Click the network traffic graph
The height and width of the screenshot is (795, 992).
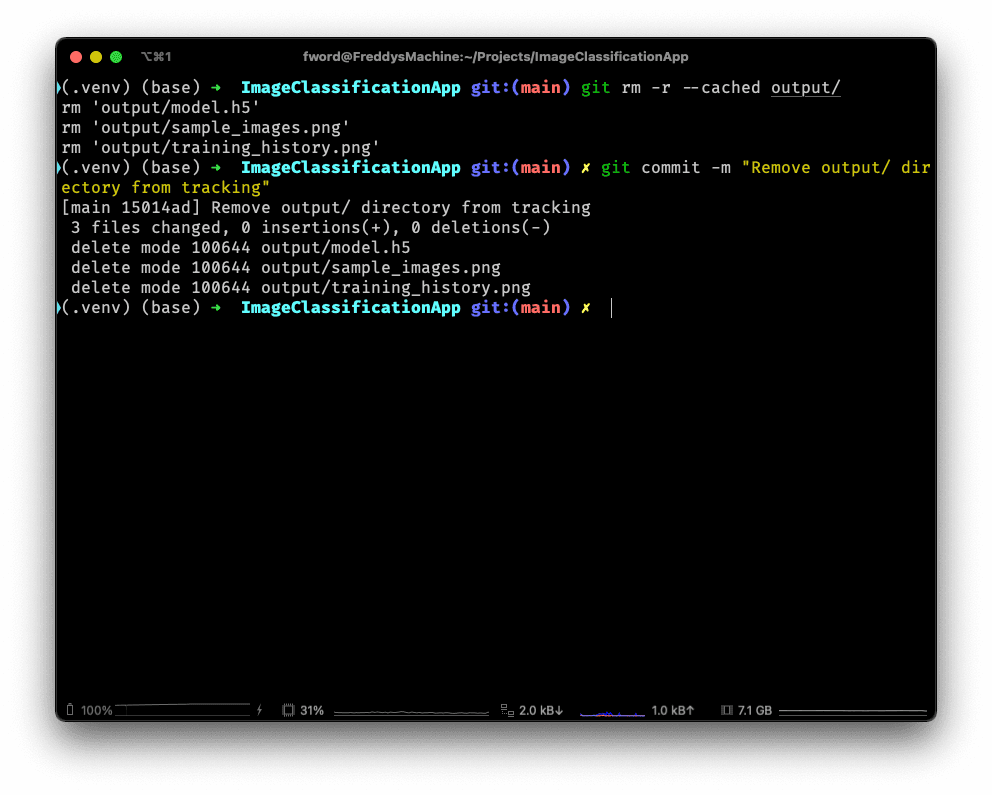click(612, 713)
